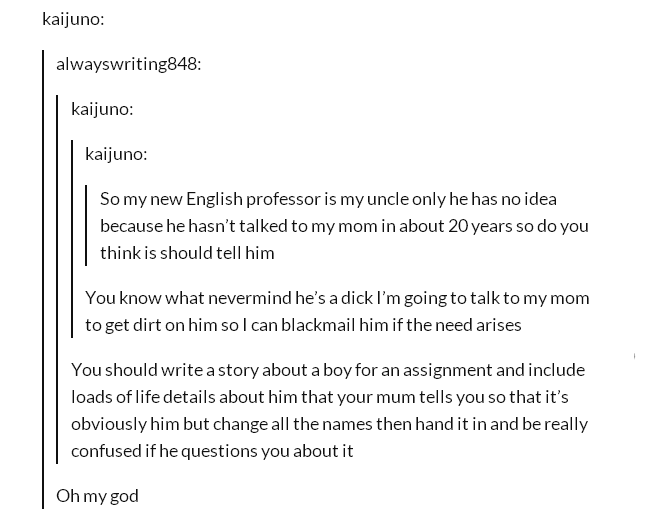
Task: Click the innermost kaijuno username
Action: coord(114,154)
